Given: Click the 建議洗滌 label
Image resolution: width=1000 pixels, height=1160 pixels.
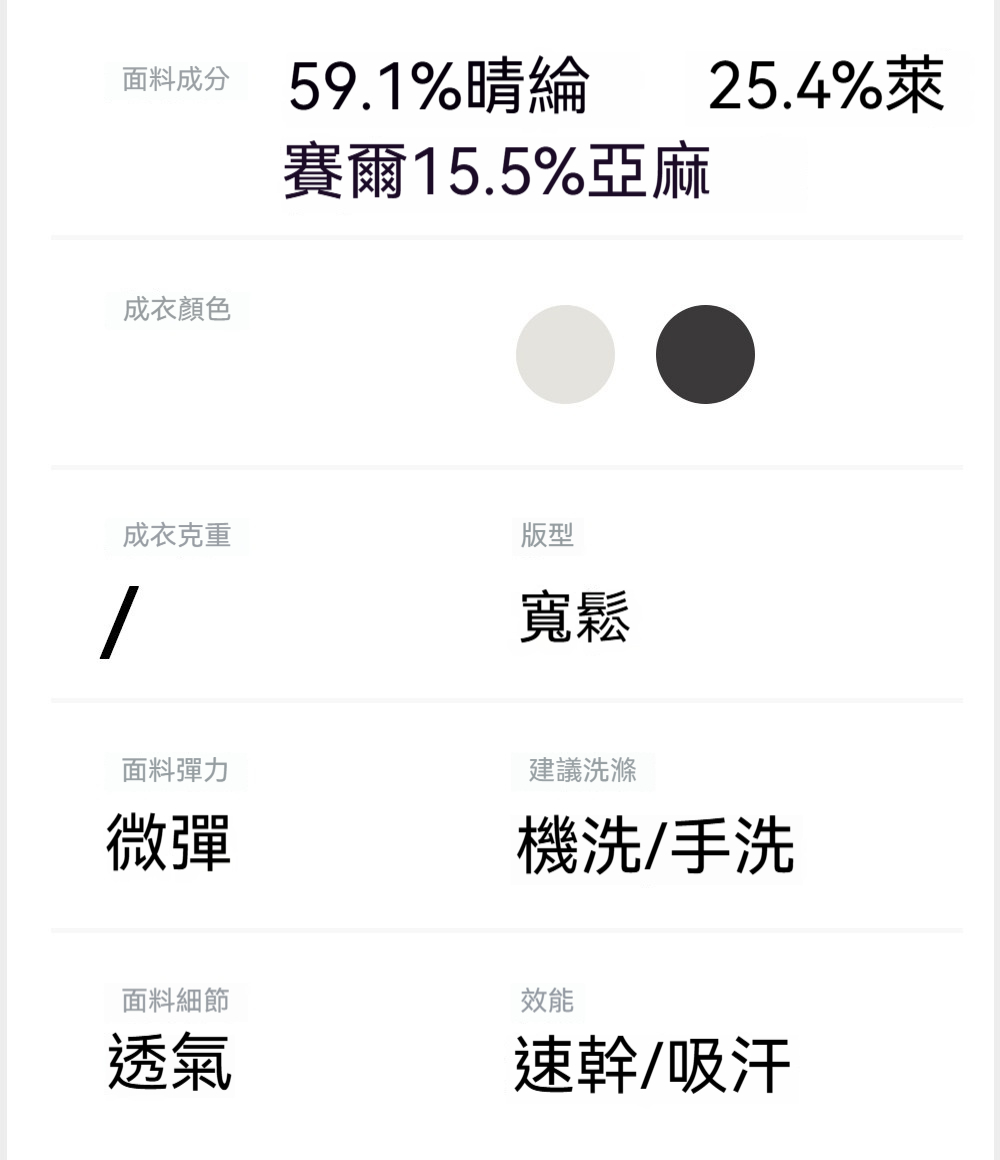Looking at the screenshot, I should 582,770.
